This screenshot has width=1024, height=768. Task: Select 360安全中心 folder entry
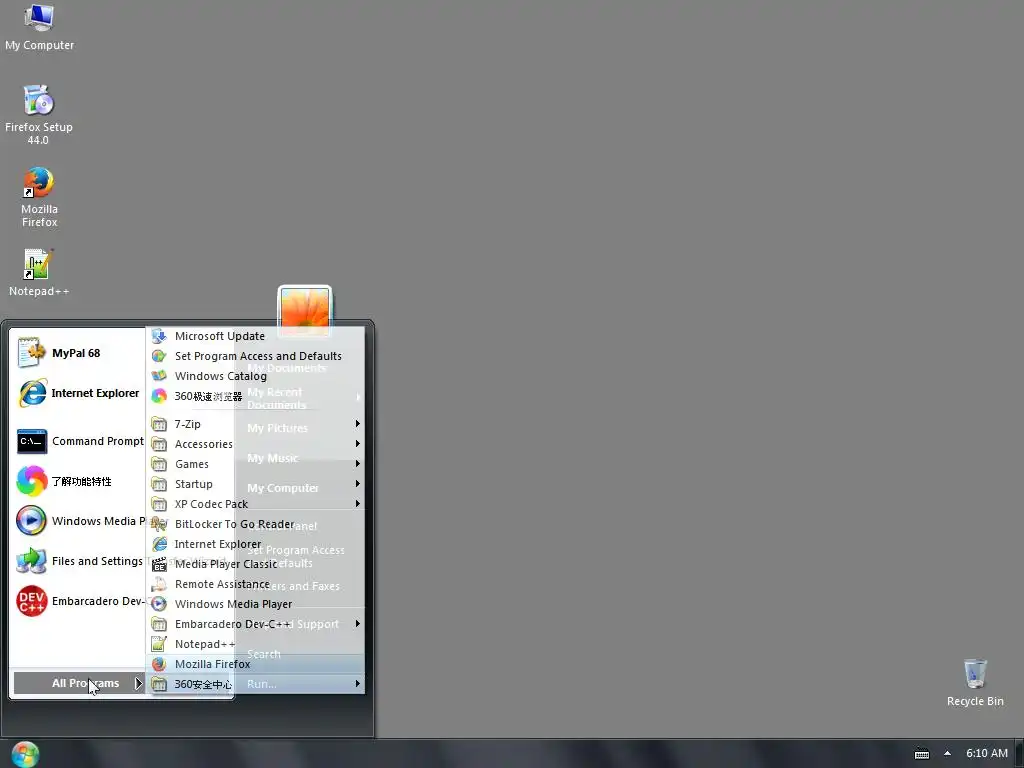coord(255,684)
